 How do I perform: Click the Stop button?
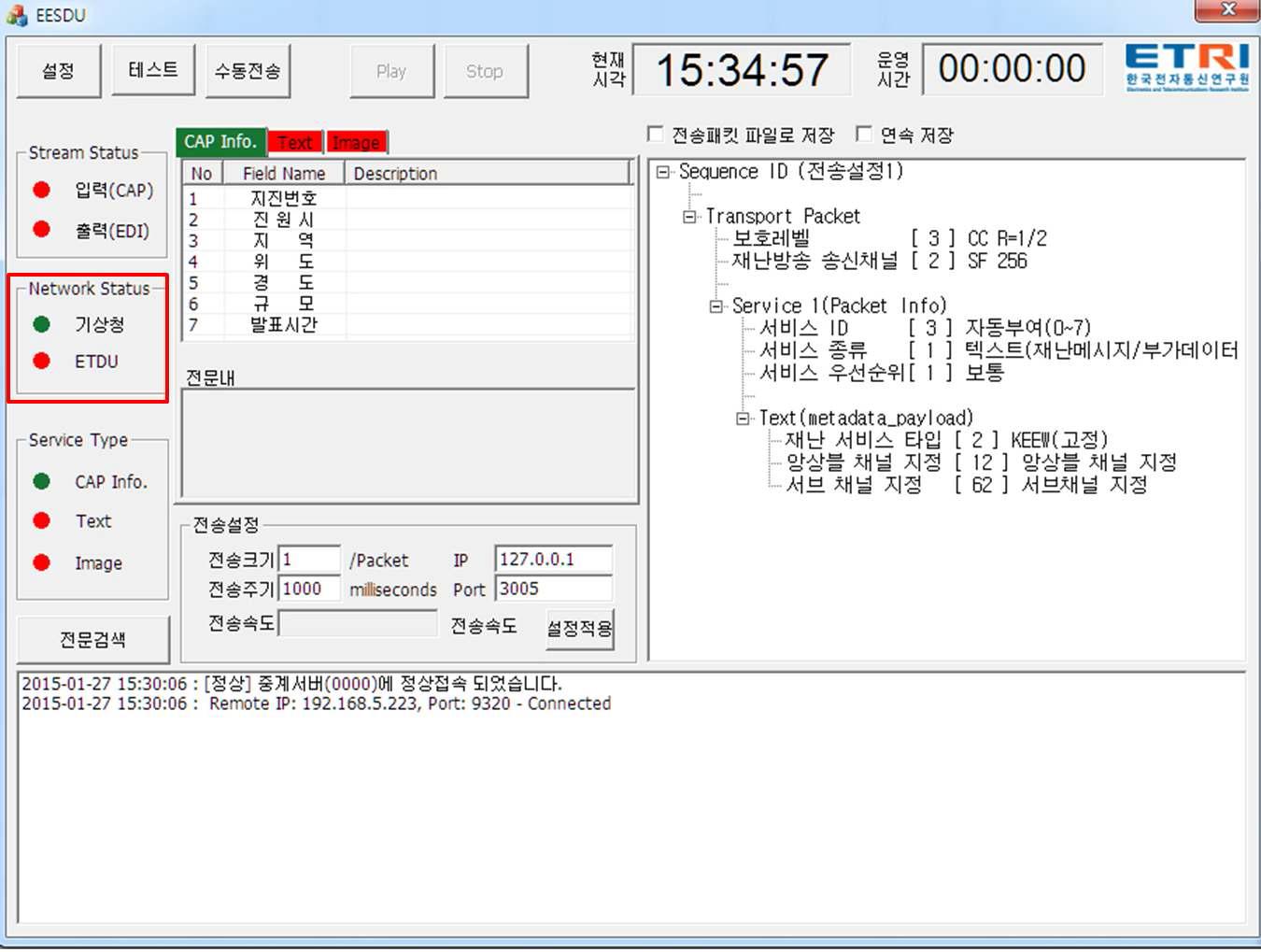[x=485, y=71]
